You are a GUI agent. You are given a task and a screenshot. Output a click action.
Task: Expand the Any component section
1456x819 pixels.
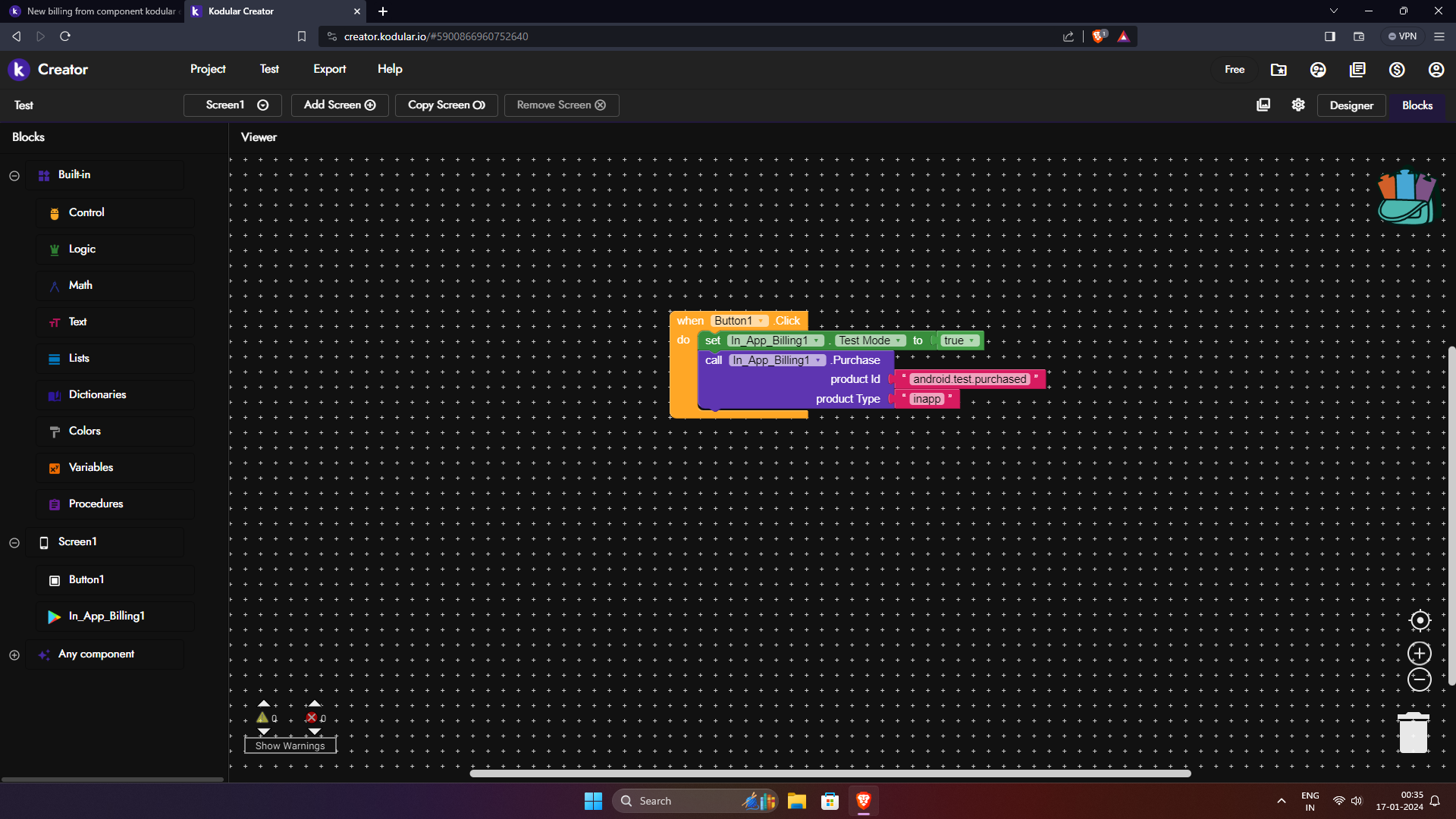click(x=14, y=655)
